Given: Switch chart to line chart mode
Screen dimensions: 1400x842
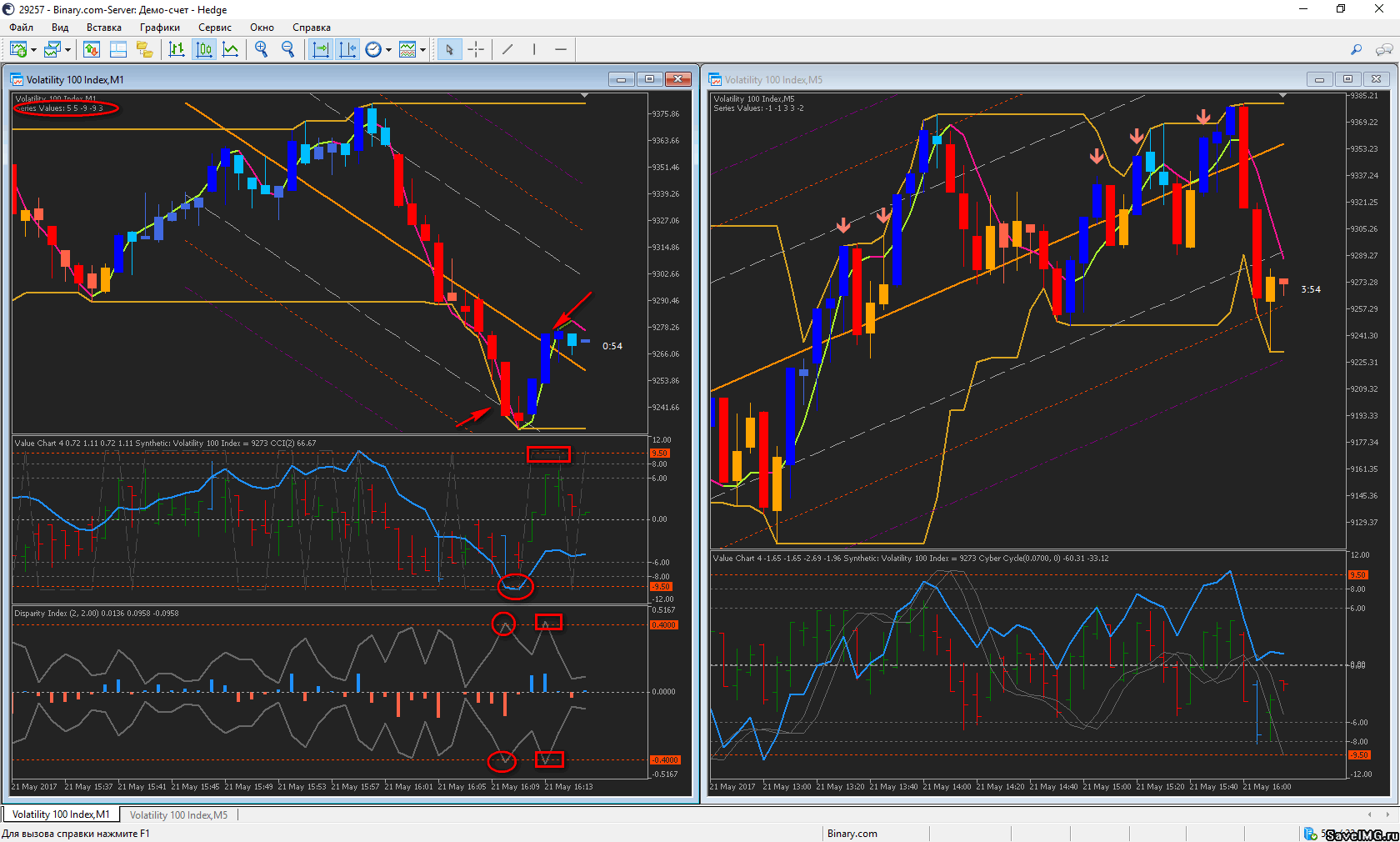Looking at the screenshot, I should 231,50.
